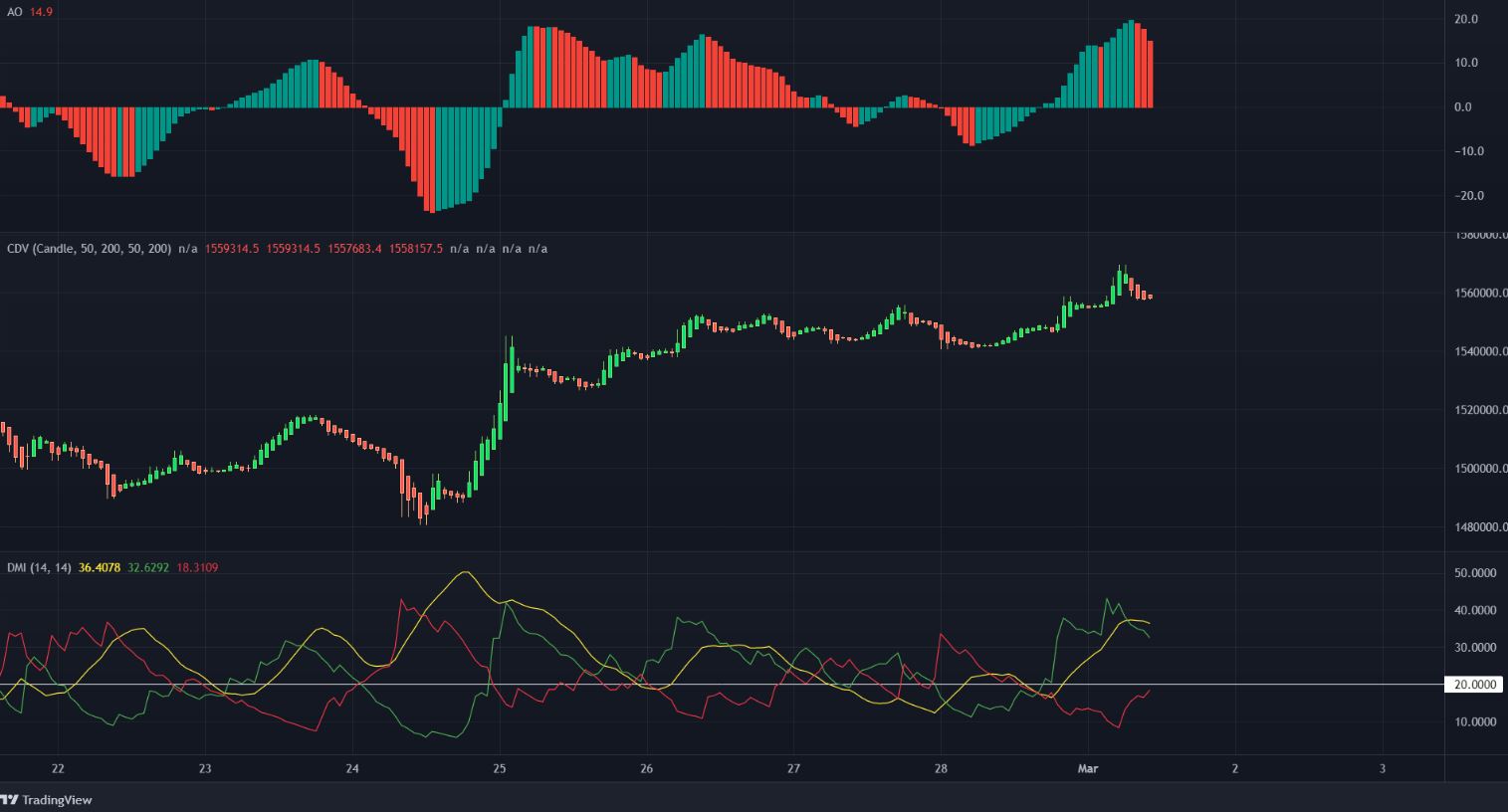Click the 1560000 price axis label

(x=1480, y=294)
